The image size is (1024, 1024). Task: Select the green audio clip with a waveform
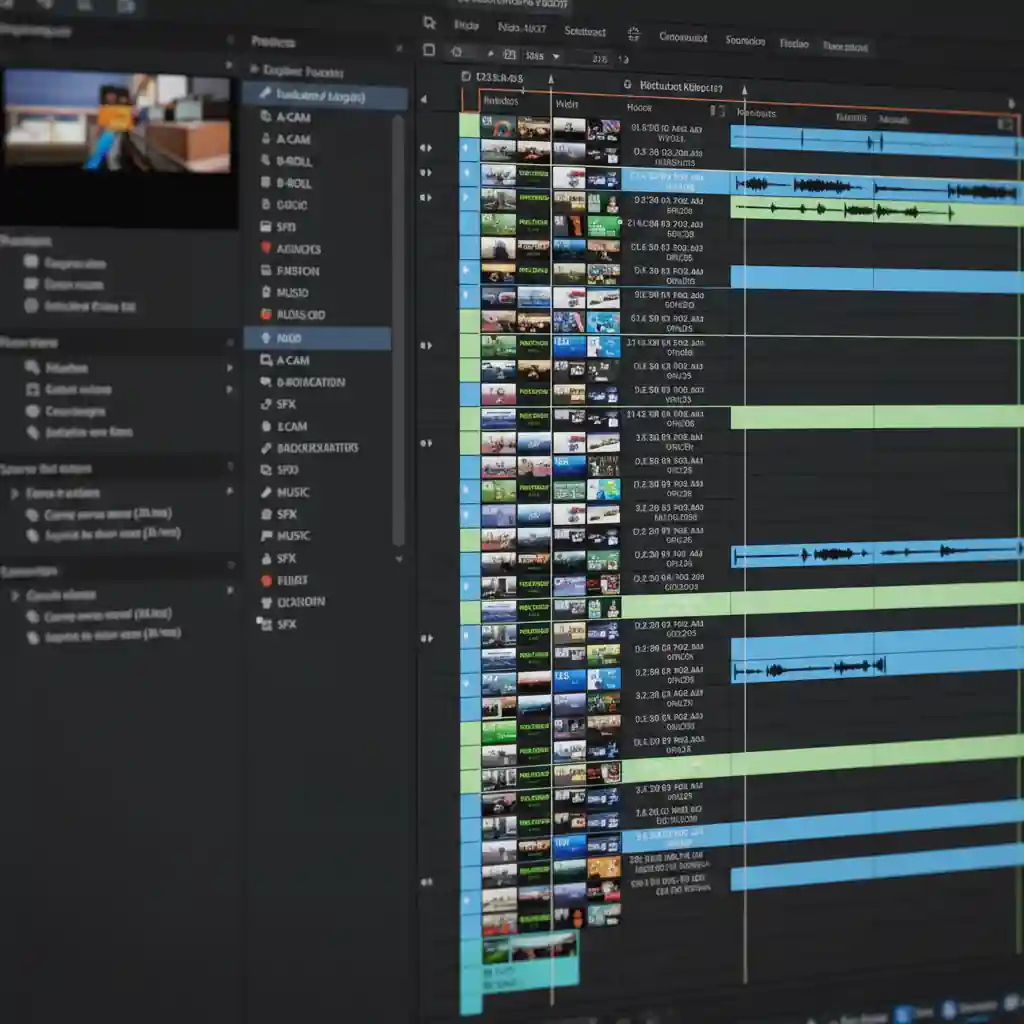(x=877, y=211)
